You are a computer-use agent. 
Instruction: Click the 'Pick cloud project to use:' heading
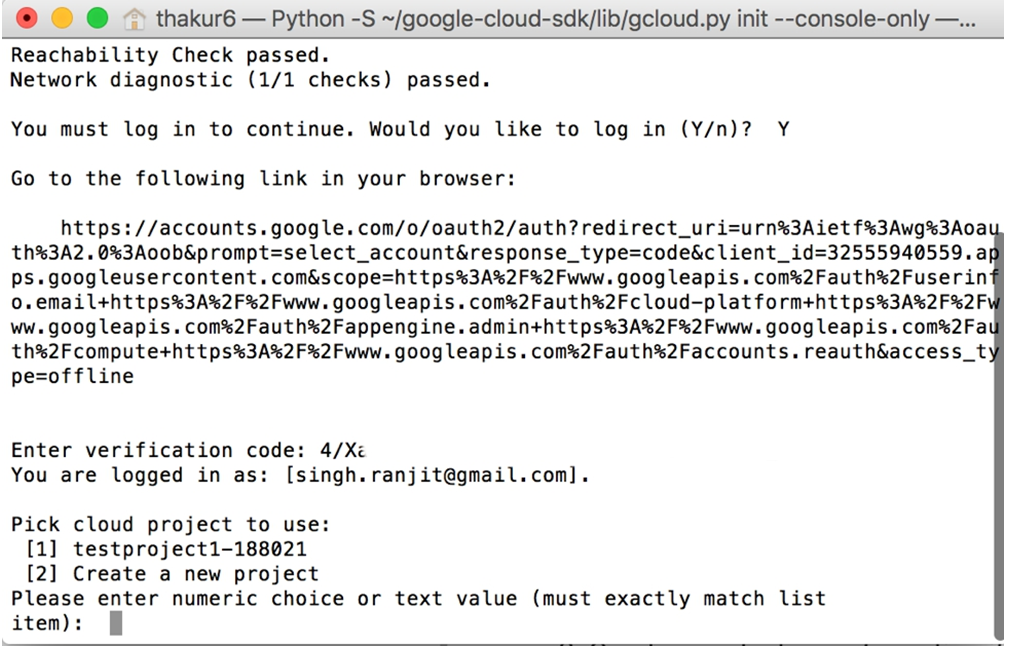coord(171,524)
